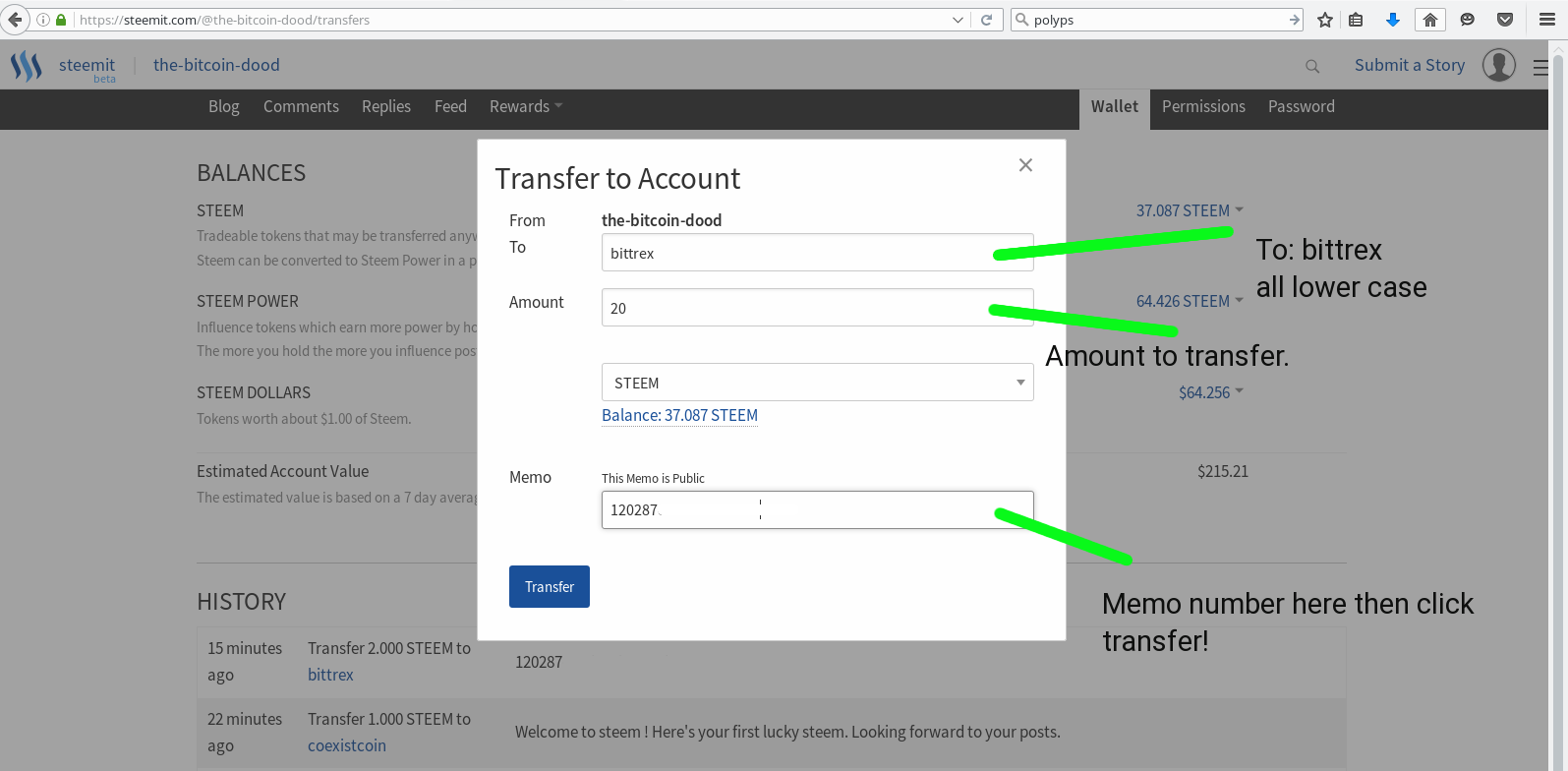Open the-bitcoin-dood profile link
Viewport: 1568px width, 771px height.
[x=216, y=65]
